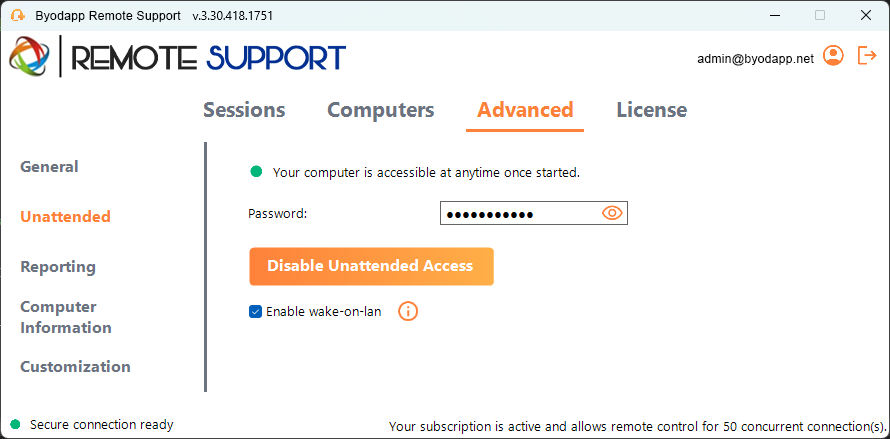Show password with the eye icon
The image size is (890, 439).
[x=612, y=214]
